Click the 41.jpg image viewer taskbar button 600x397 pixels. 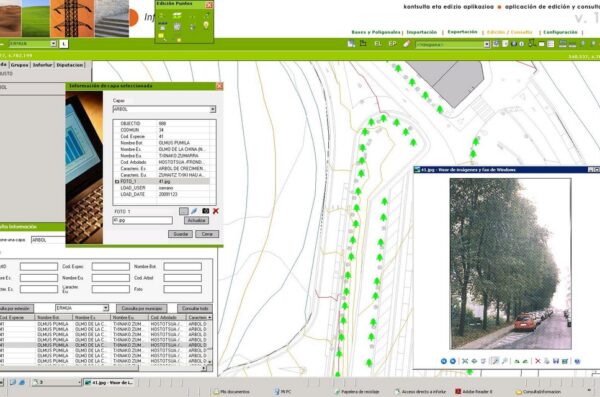click(109, 382)
